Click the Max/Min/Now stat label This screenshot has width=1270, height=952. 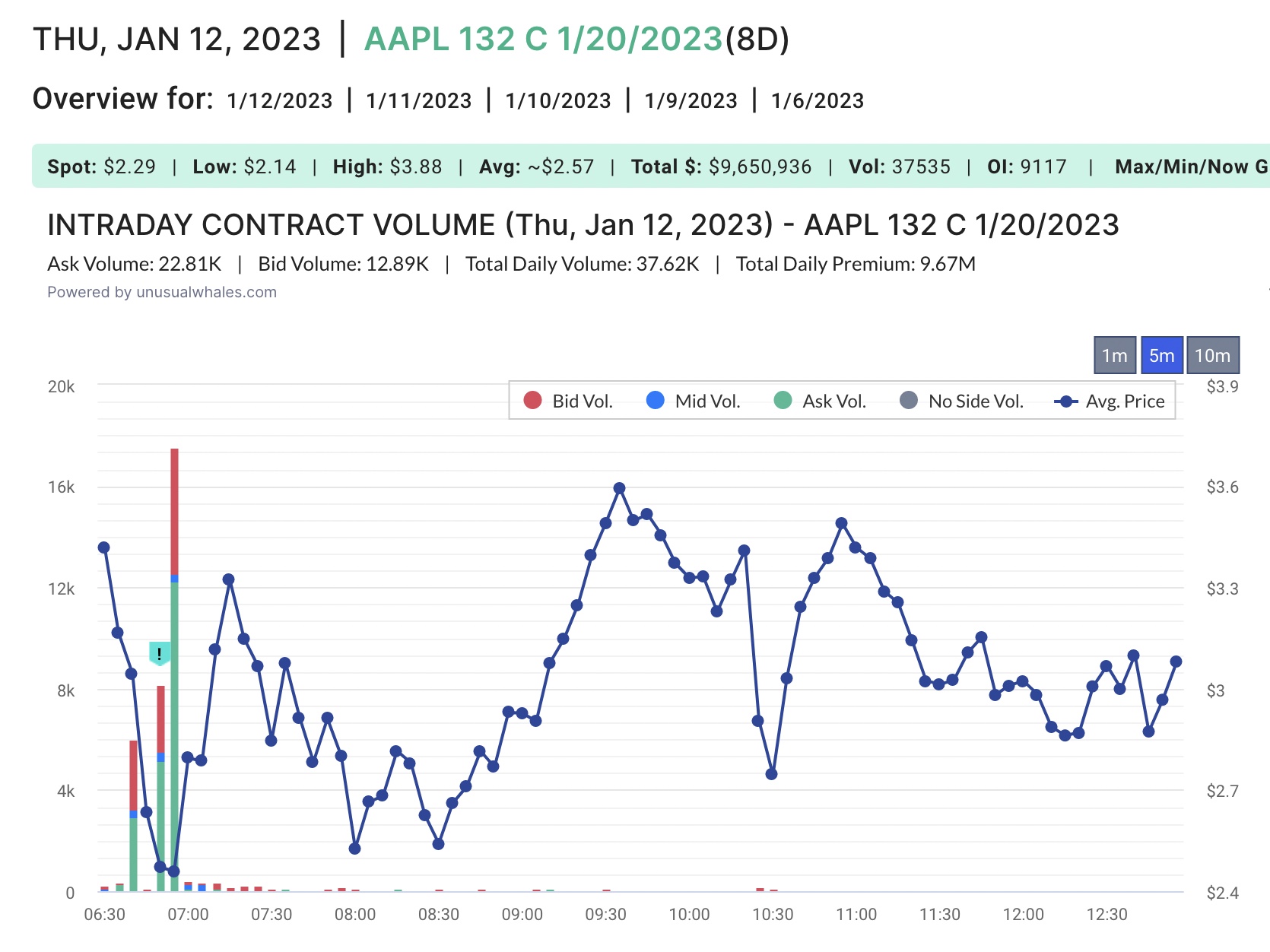click(1192, 167)
